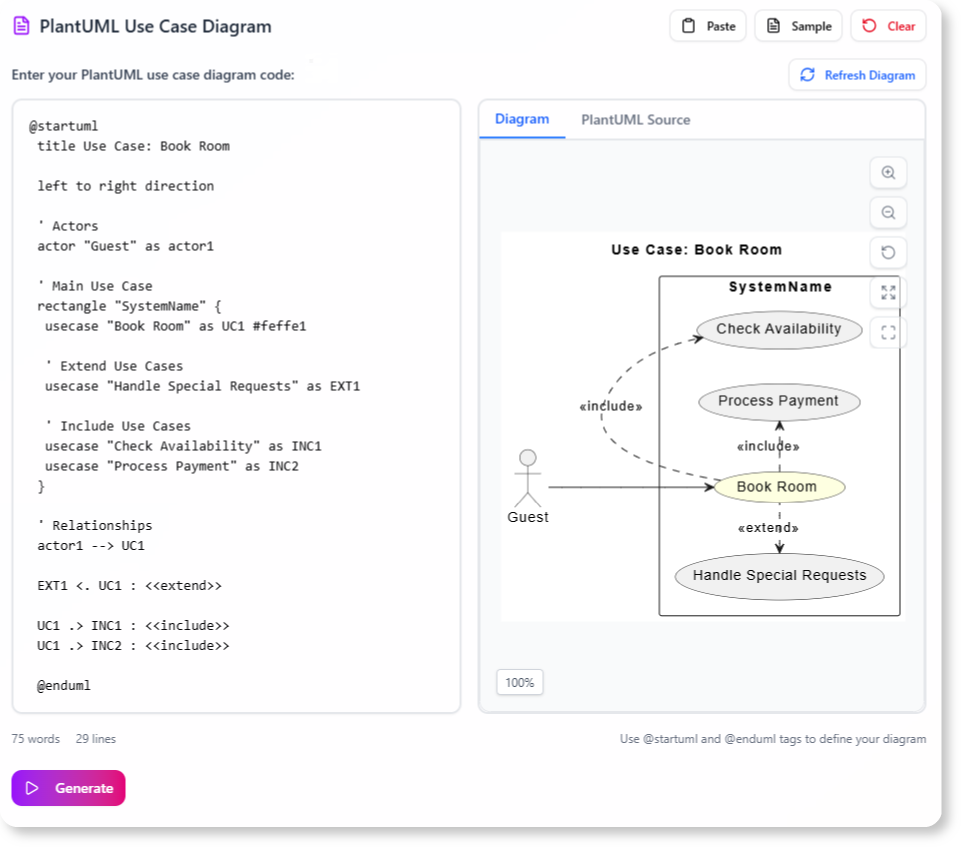Click the clipboard icon inside the Paste button
The image size is (961, 848).
click(x=690, y=25)
